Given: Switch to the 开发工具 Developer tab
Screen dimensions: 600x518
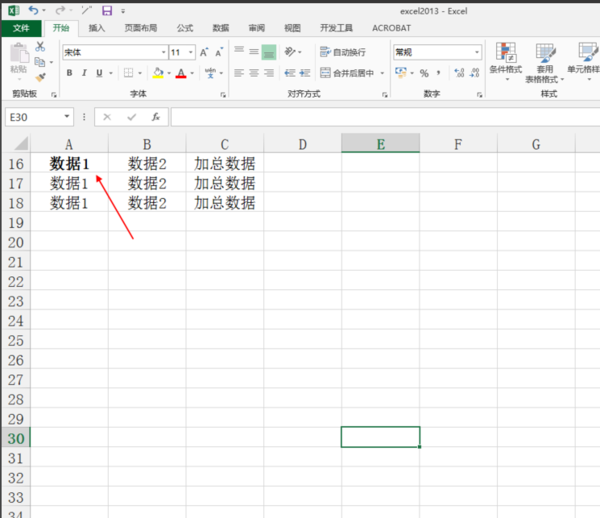Looking at the screenshot, I should coord(336,28).
